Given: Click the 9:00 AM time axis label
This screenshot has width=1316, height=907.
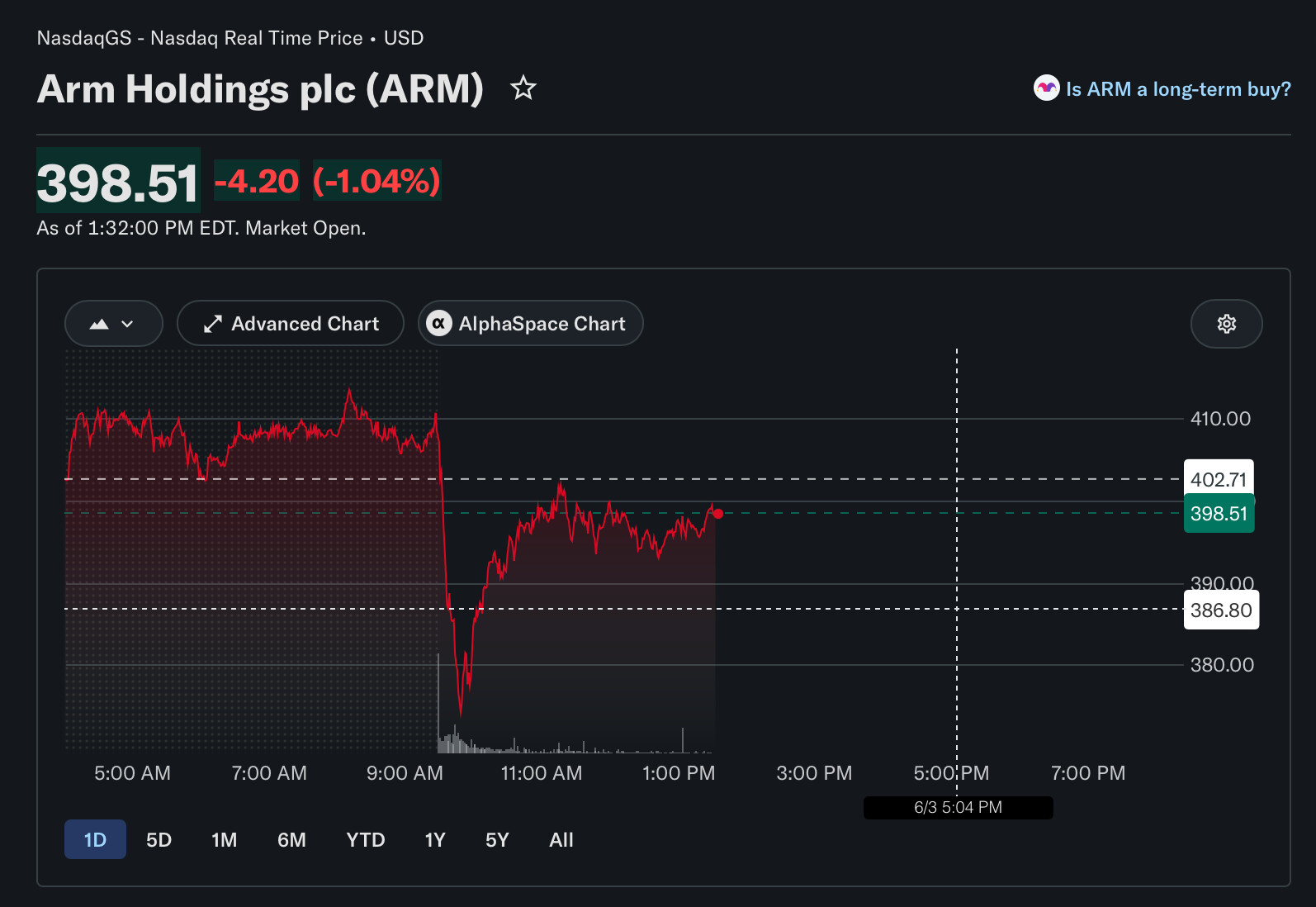Looking at the screenshot, I should (x=405, y=773).
